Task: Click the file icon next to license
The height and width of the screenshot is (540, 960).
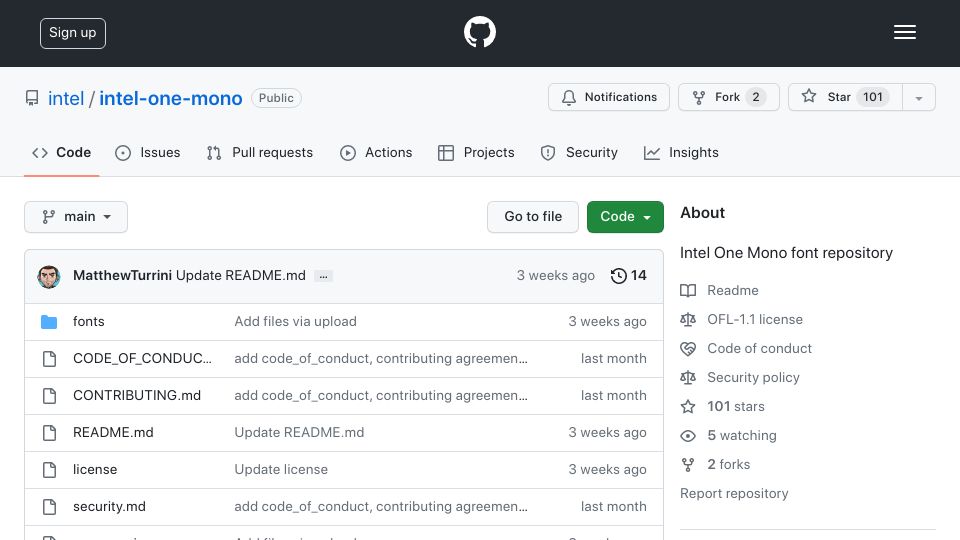Action: [50, 470]
